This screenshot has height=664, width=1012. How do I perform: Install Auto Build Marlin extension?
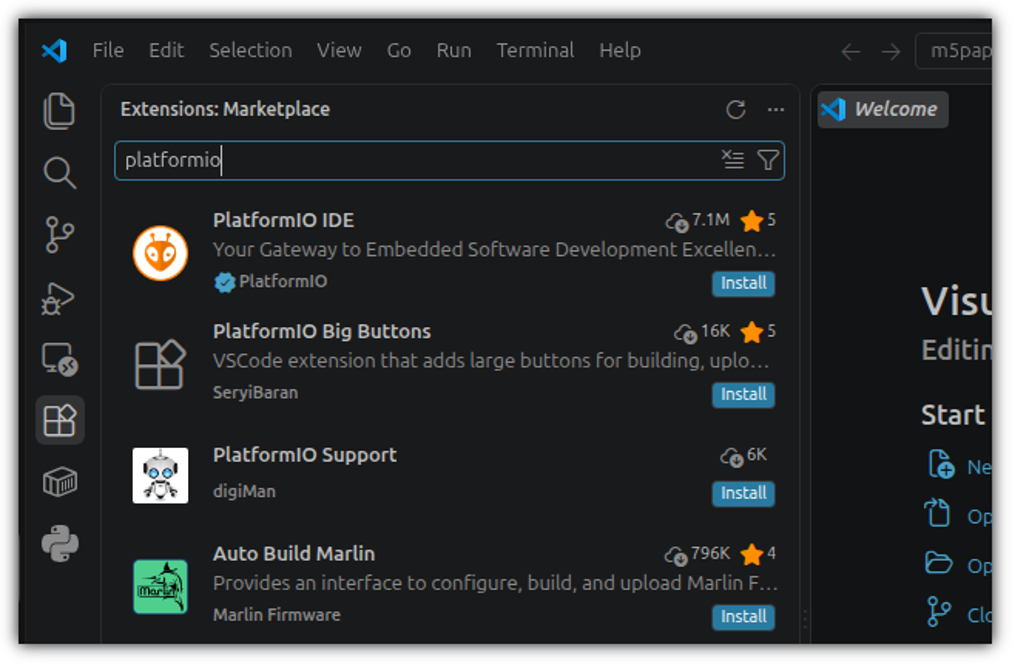tap(744, 617)
